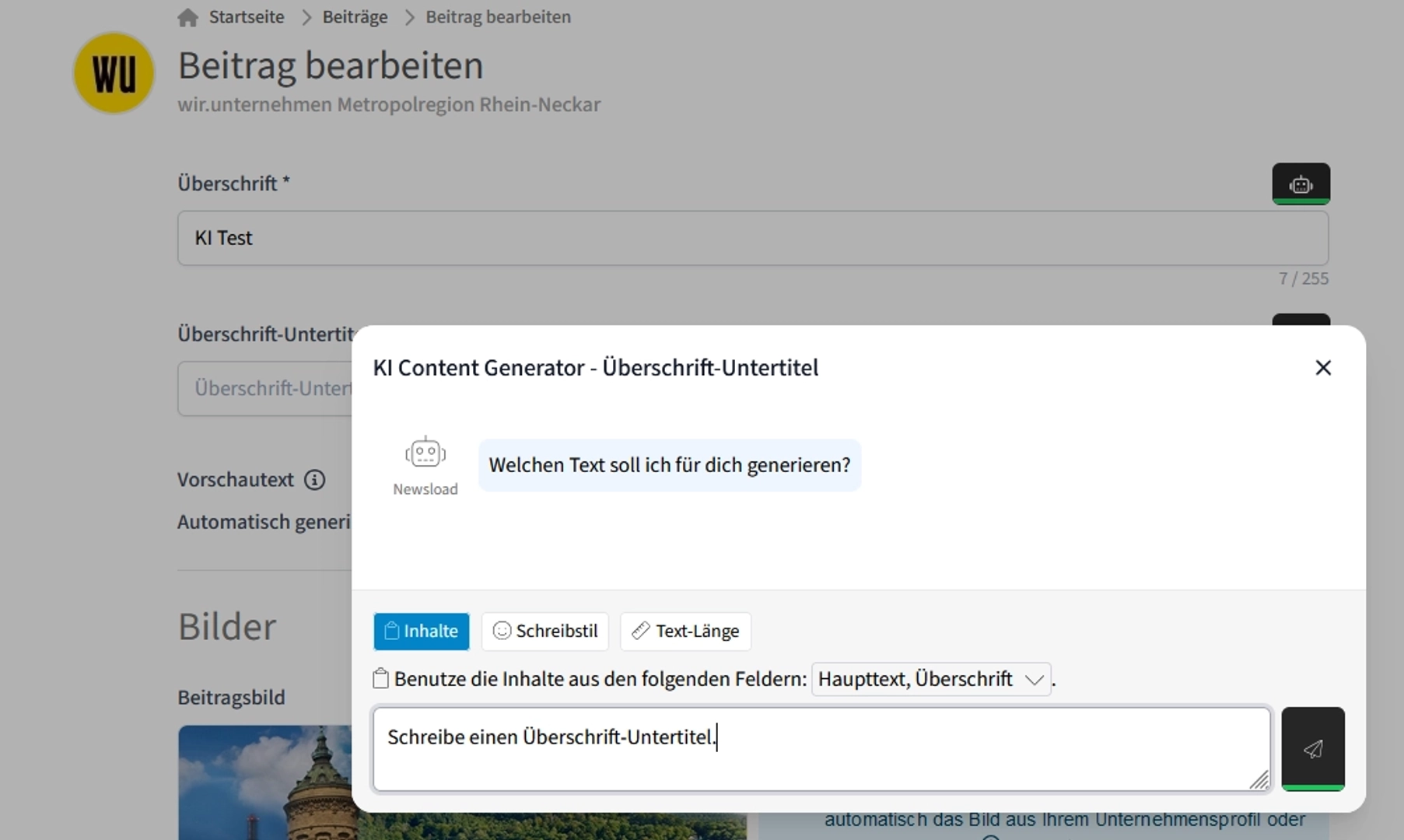Click the Überschrift-Untertitel input field
The height and width of the screenshot is (840, 1404).
[264, 388]
